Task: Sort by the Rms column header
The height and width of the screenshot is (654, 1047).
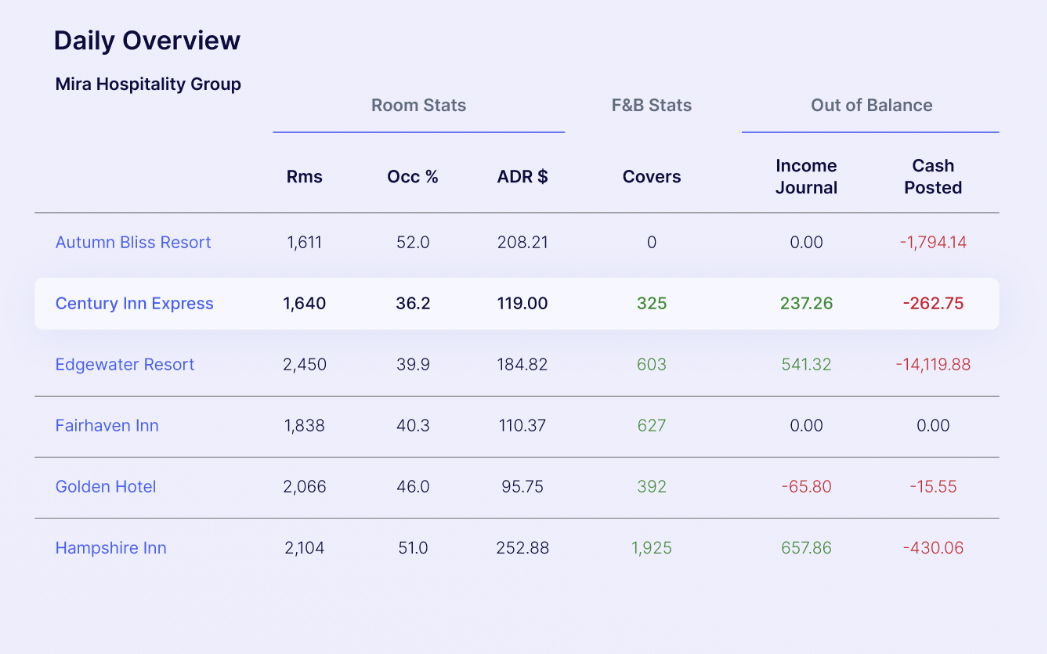Action: pos(304,177)
